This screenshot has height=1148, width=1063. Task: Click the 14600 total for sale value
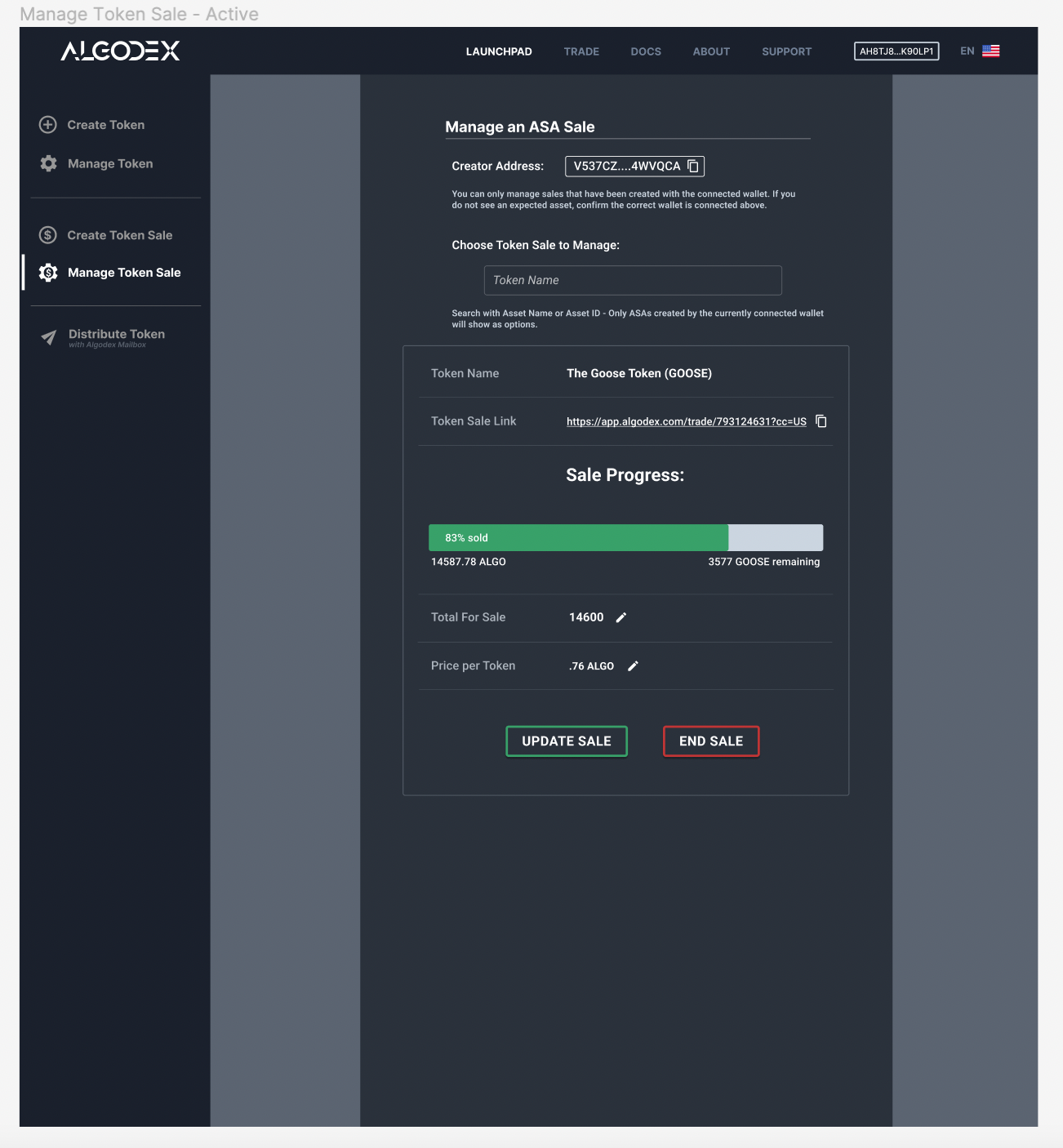point(586,617)
